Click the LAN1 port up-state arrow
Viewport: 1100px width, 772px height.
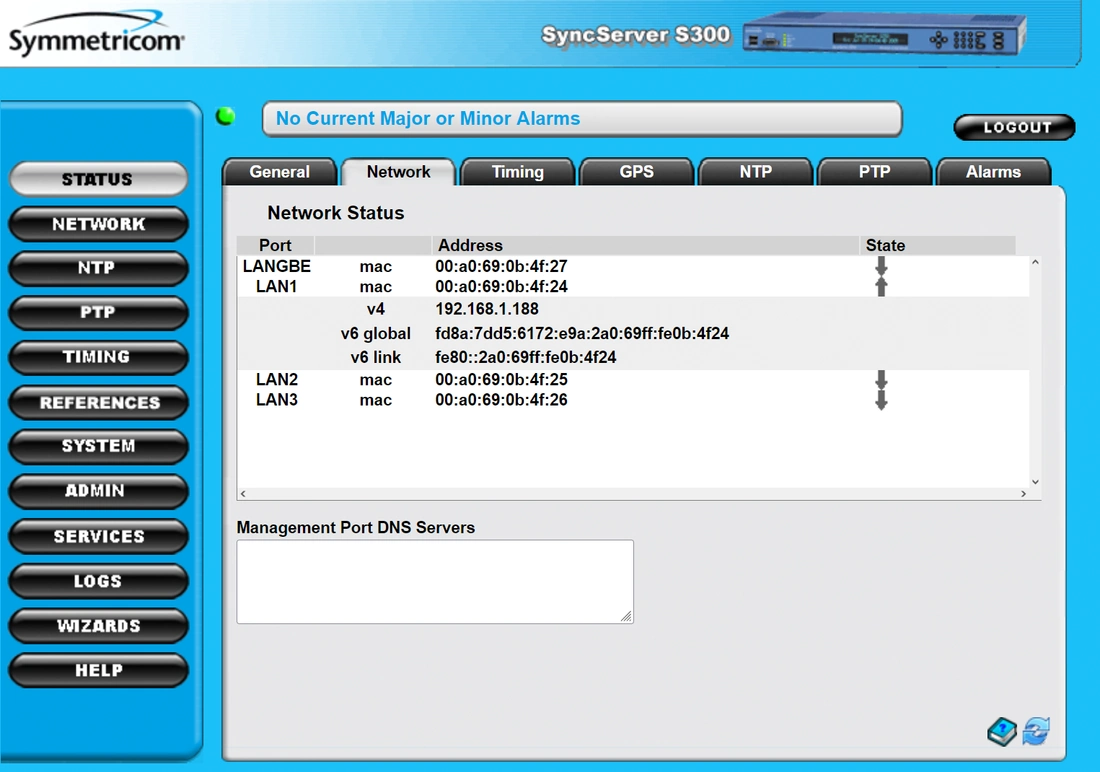881,286
